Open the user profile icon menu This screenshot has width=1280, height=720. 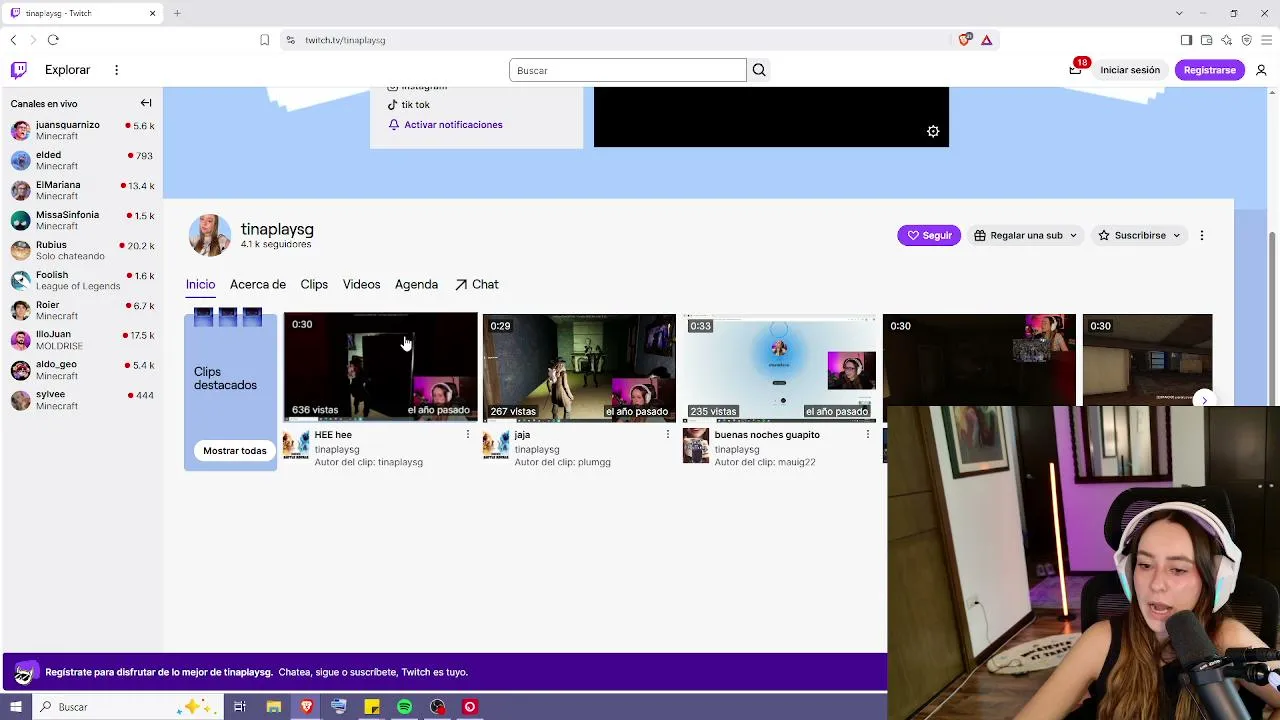pyautogui.click(x=1261, y=70)
